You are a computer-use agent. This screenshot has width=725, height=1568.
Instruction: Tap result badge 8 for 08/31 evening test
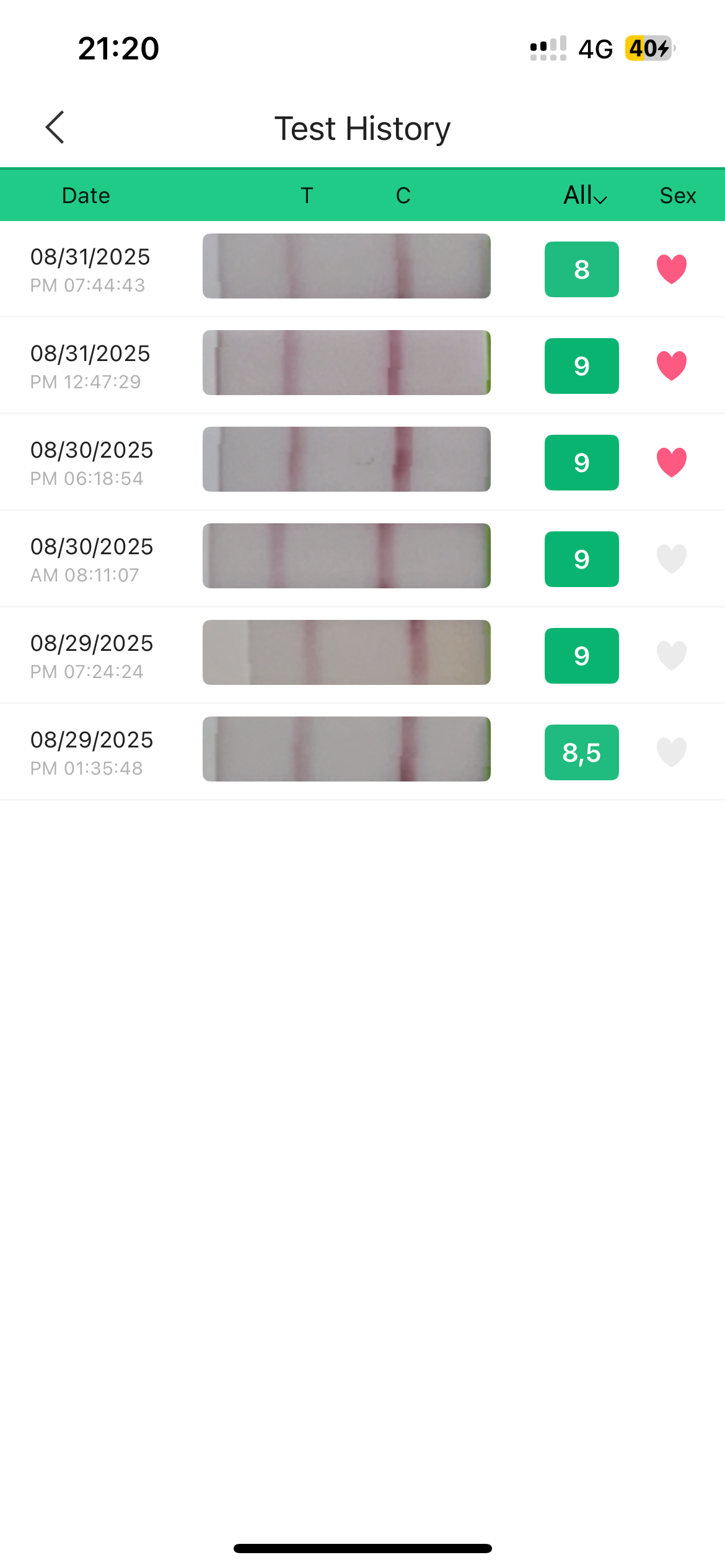tap(581, 269)
